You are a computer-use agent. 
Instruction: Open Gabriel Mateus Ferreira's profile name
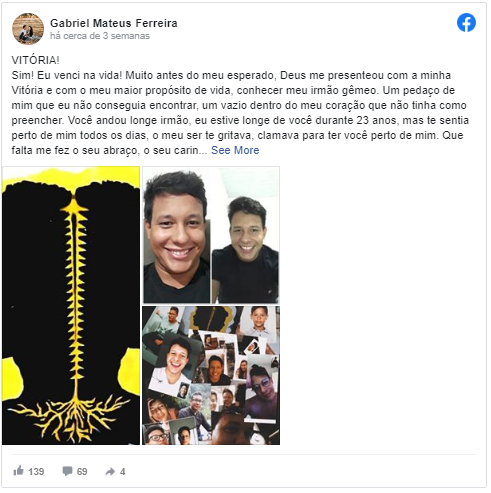pos(114,23)
